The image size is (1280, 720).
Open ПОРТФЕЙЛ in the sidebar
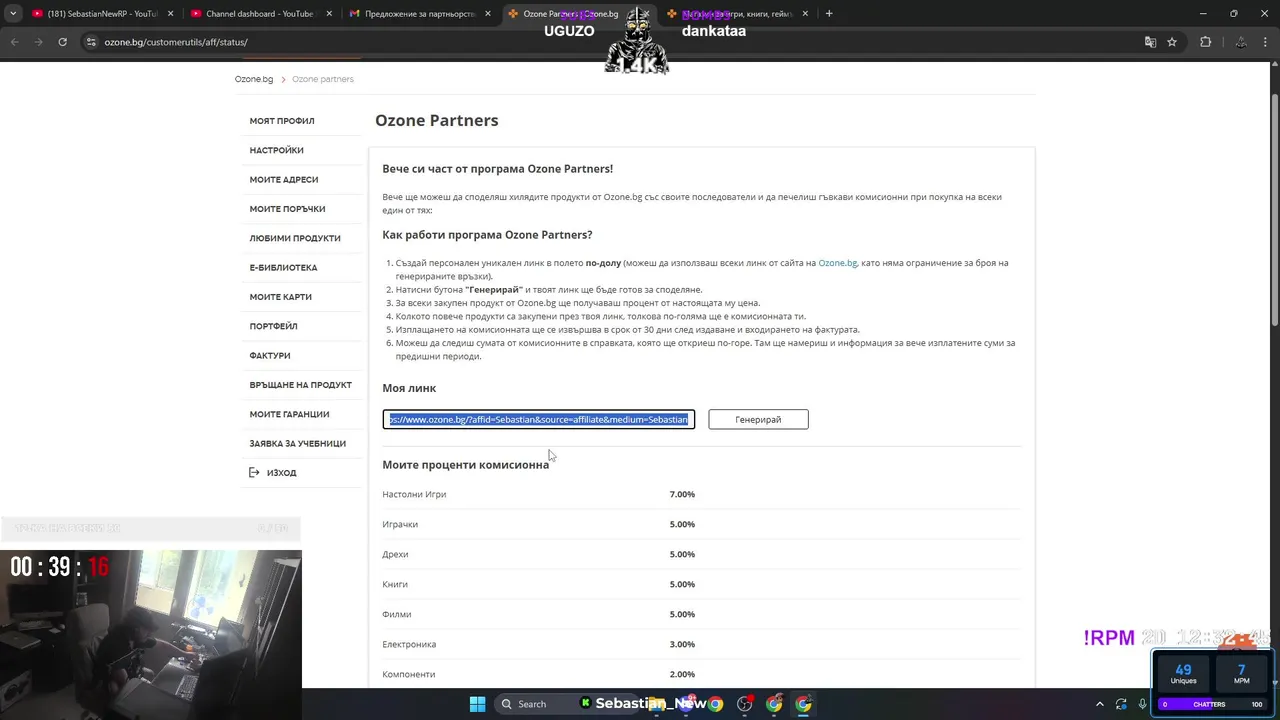tap(273, 326)
